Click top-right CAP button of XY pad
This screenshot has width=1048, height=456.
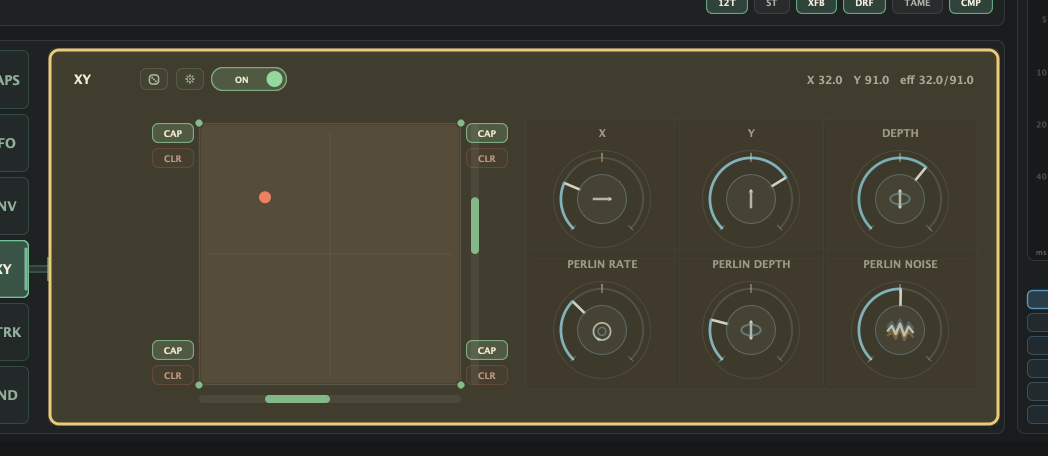pyautogui.click(x=487, y=133)
